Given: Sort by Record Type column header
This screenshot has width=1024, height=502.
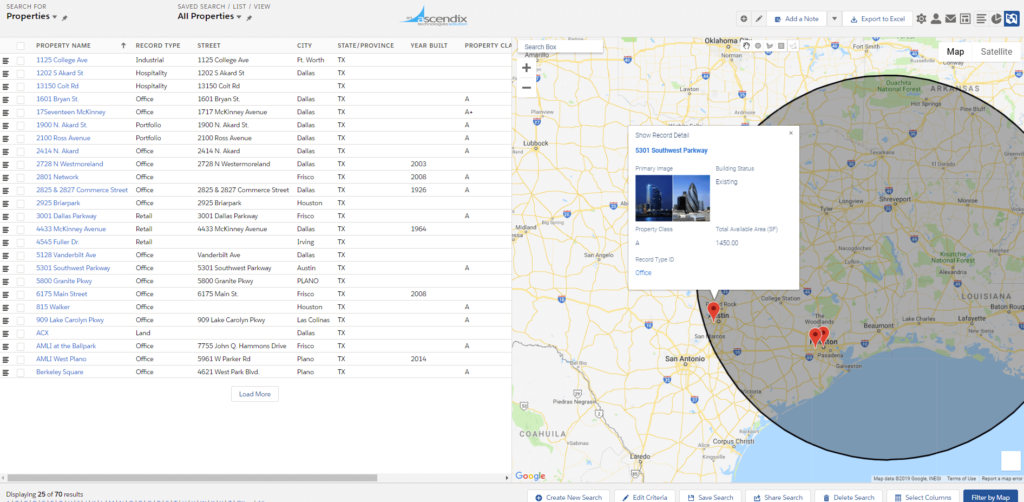Looking at the screenshot, I should pyautogui.click(x=158, y=46).
